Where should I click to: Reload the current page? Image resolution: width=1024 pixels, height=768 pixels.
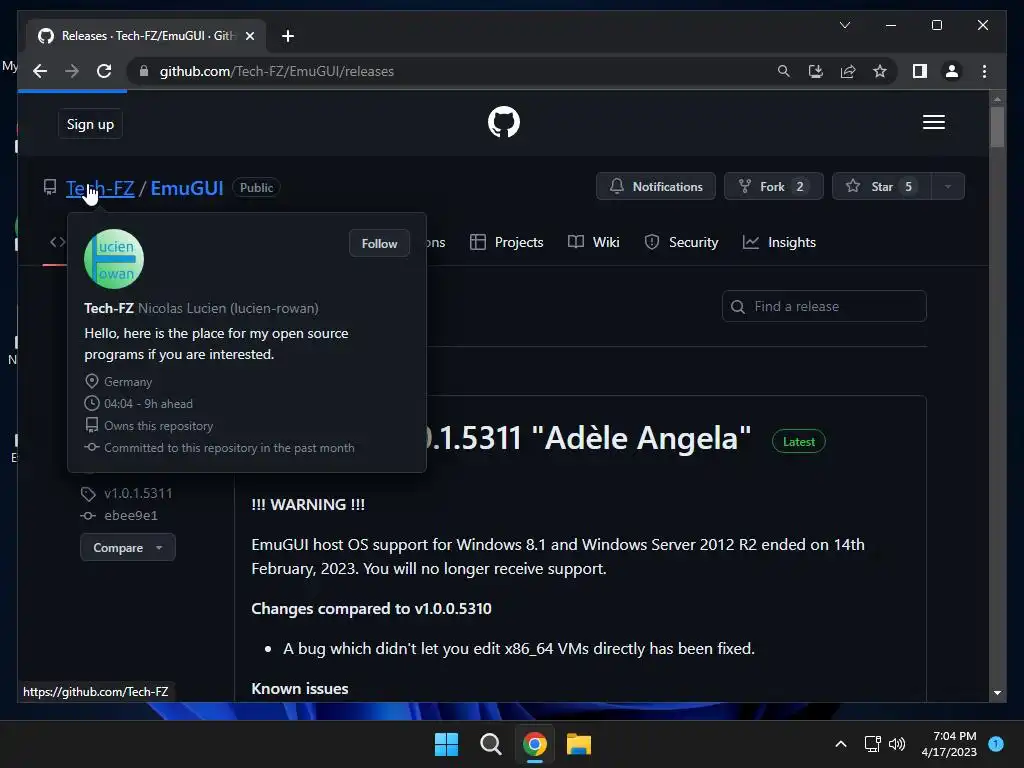pyautogui.click(x=104, y=71)
